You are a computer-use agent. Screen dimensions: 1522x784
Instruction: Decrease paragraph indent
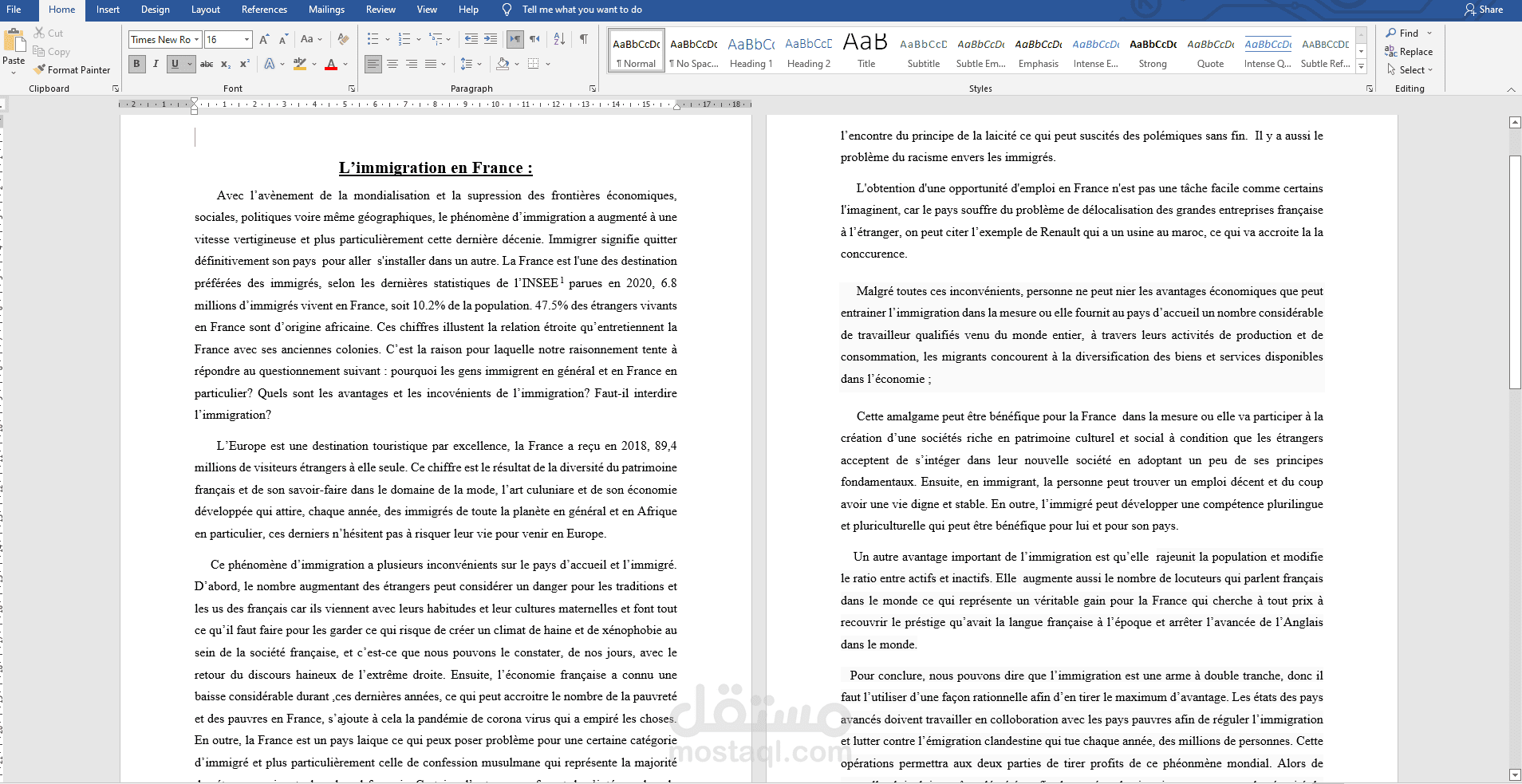click(x=471, y=39)
